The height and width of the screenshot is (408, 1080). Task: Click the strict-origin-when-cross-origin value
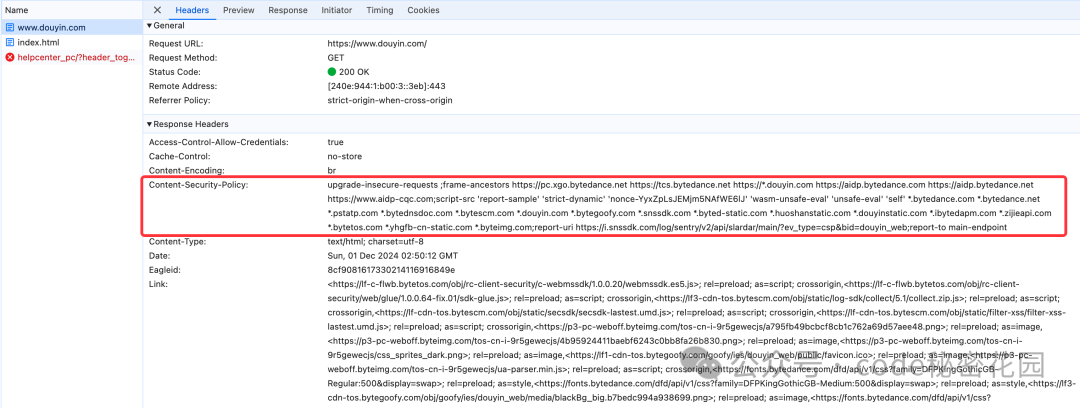point(390,101)
